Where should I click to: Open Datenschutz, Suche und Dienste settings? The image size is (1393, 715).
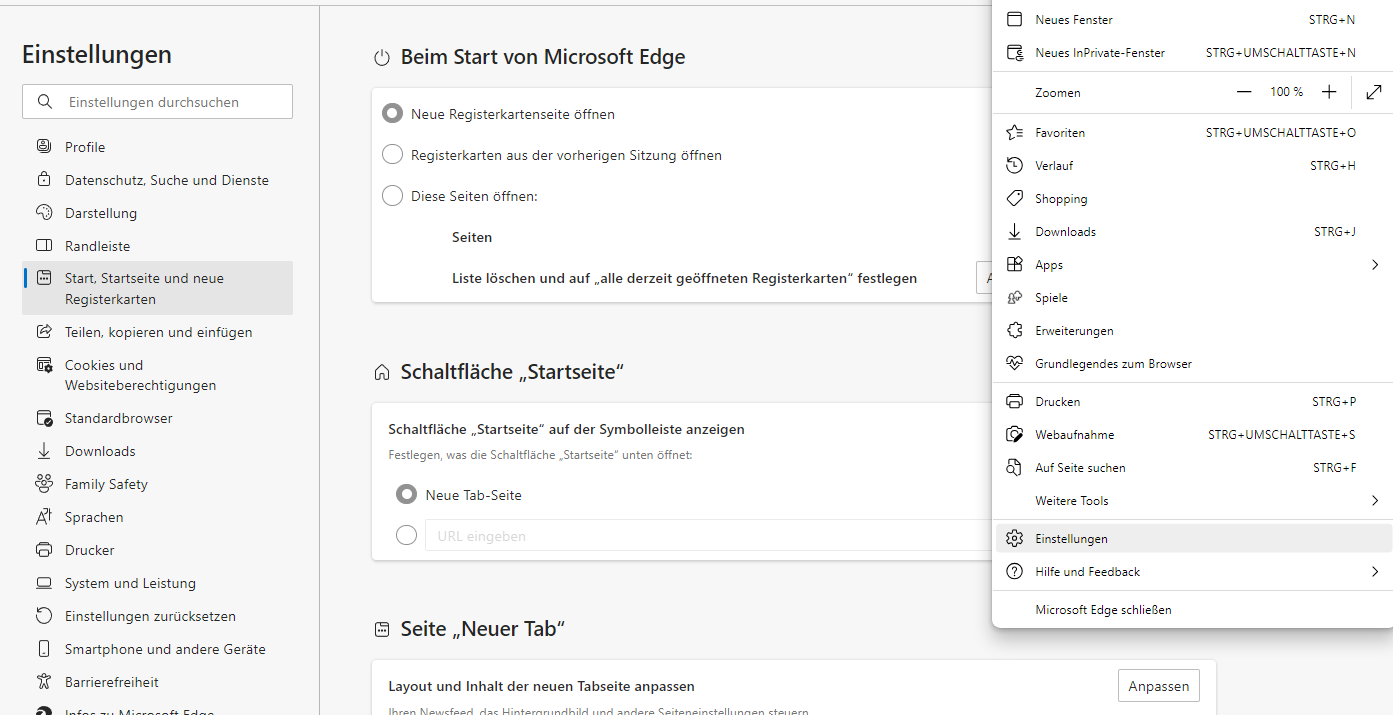[x=166, y=180]
